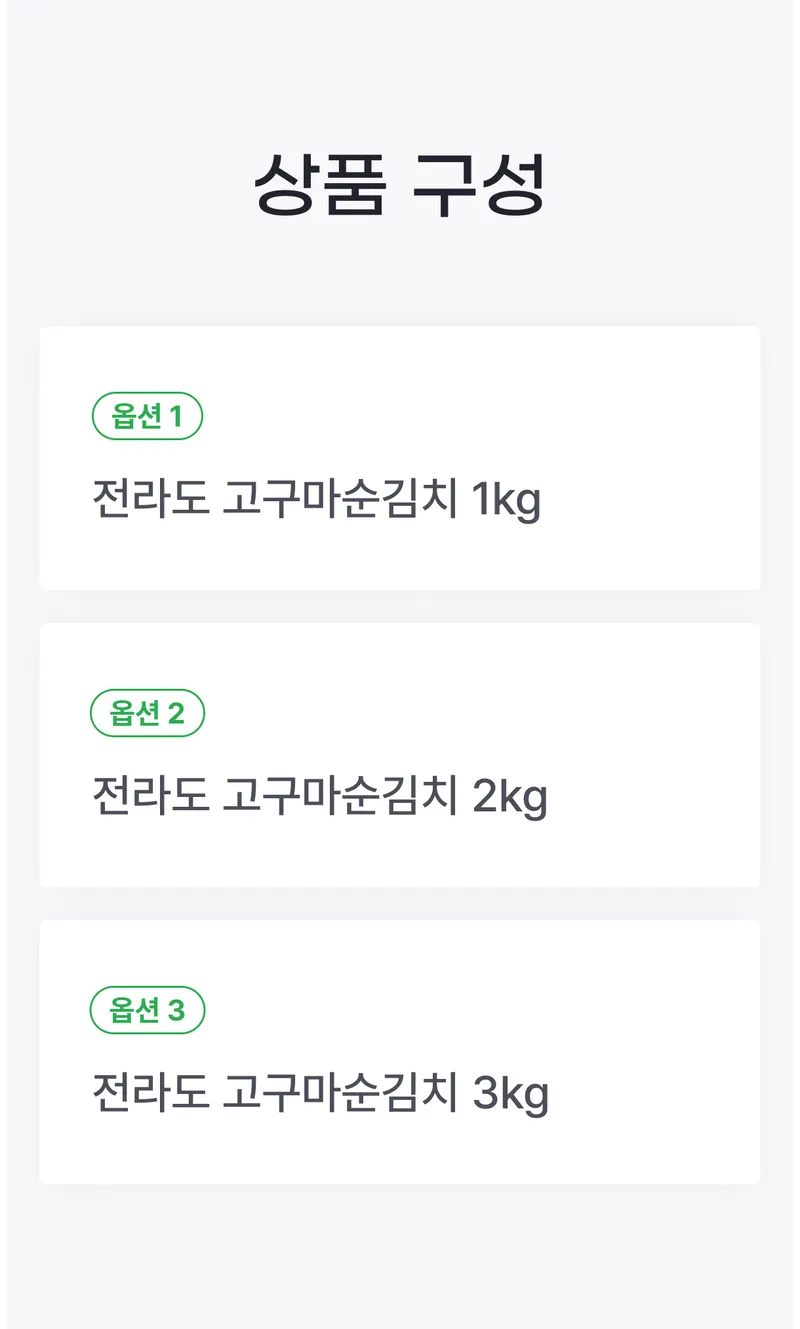800x1329 pixels.
Task: Click the "3kg" weight text in option 3
Action: (511, 1094)
